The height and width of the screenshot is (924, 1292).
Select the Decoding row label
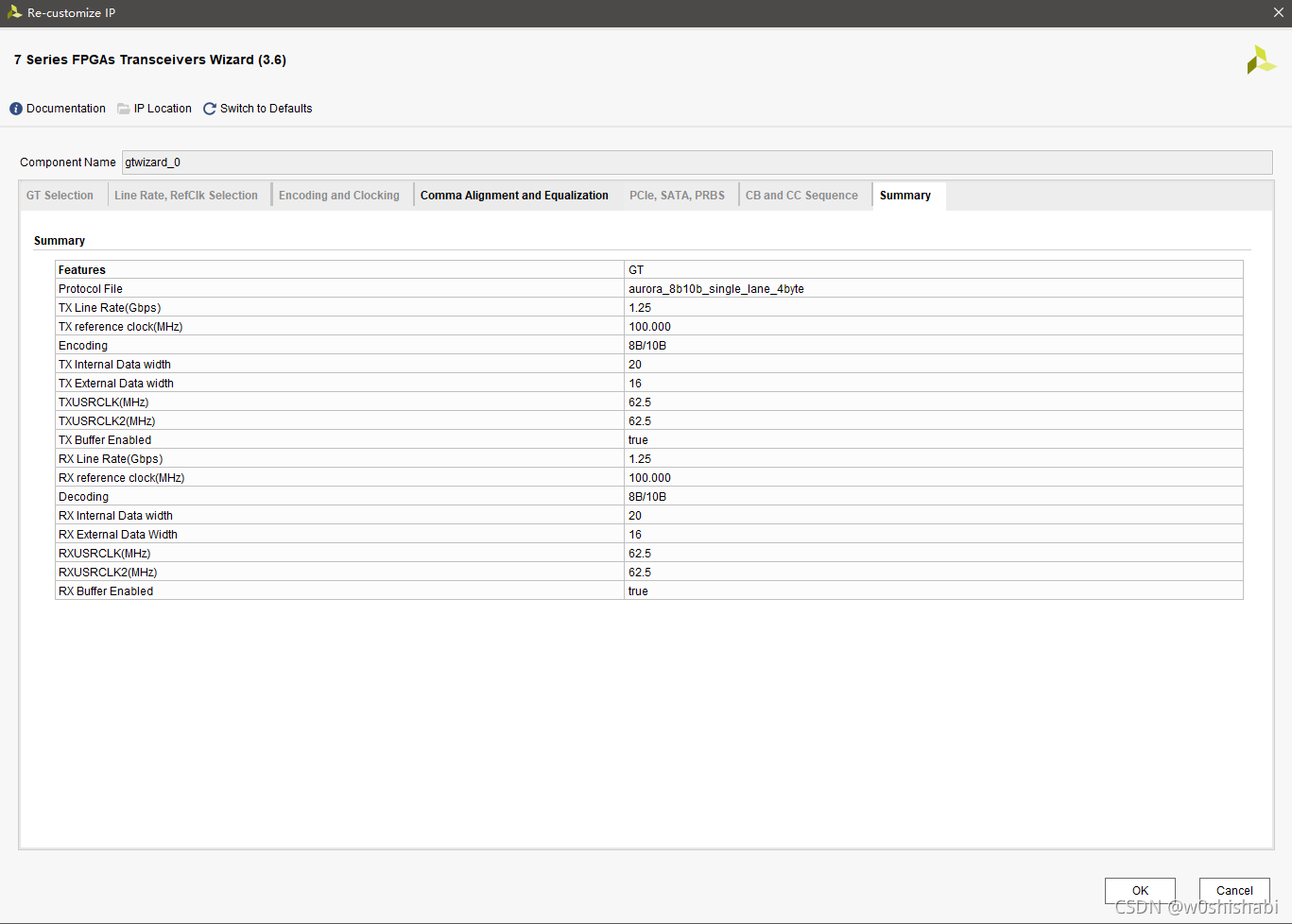pos(83,497)
